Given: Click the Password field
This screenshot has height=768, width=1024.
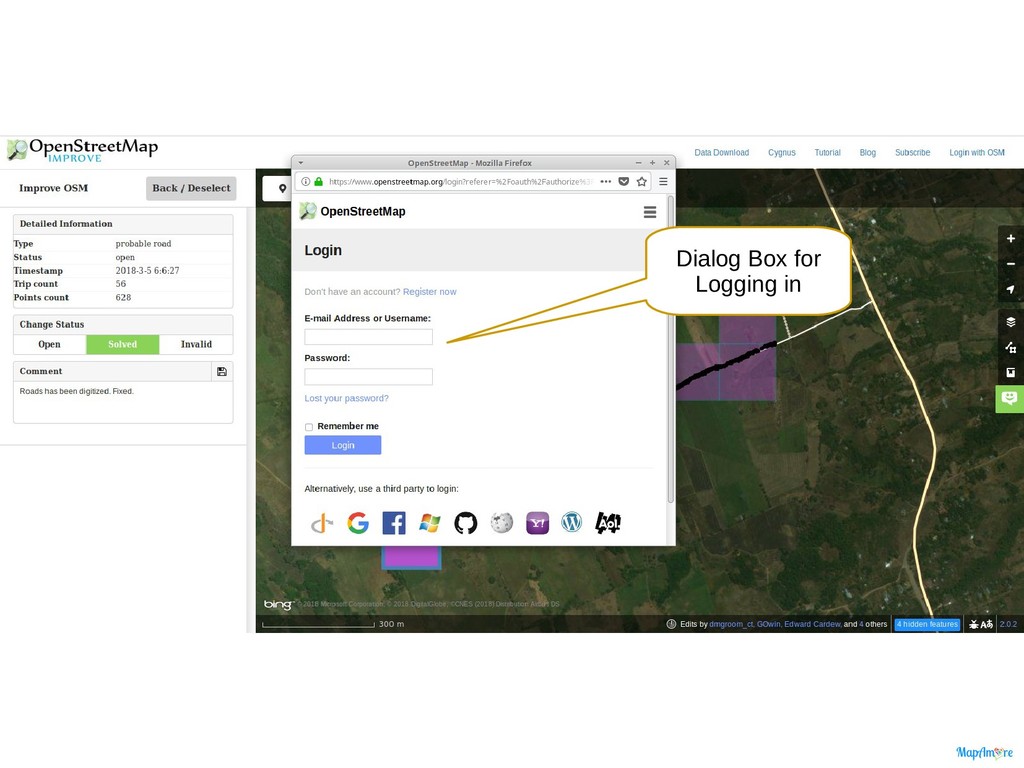Looking at the screenshot, I should pyautogui.click(x=368, y=376).
